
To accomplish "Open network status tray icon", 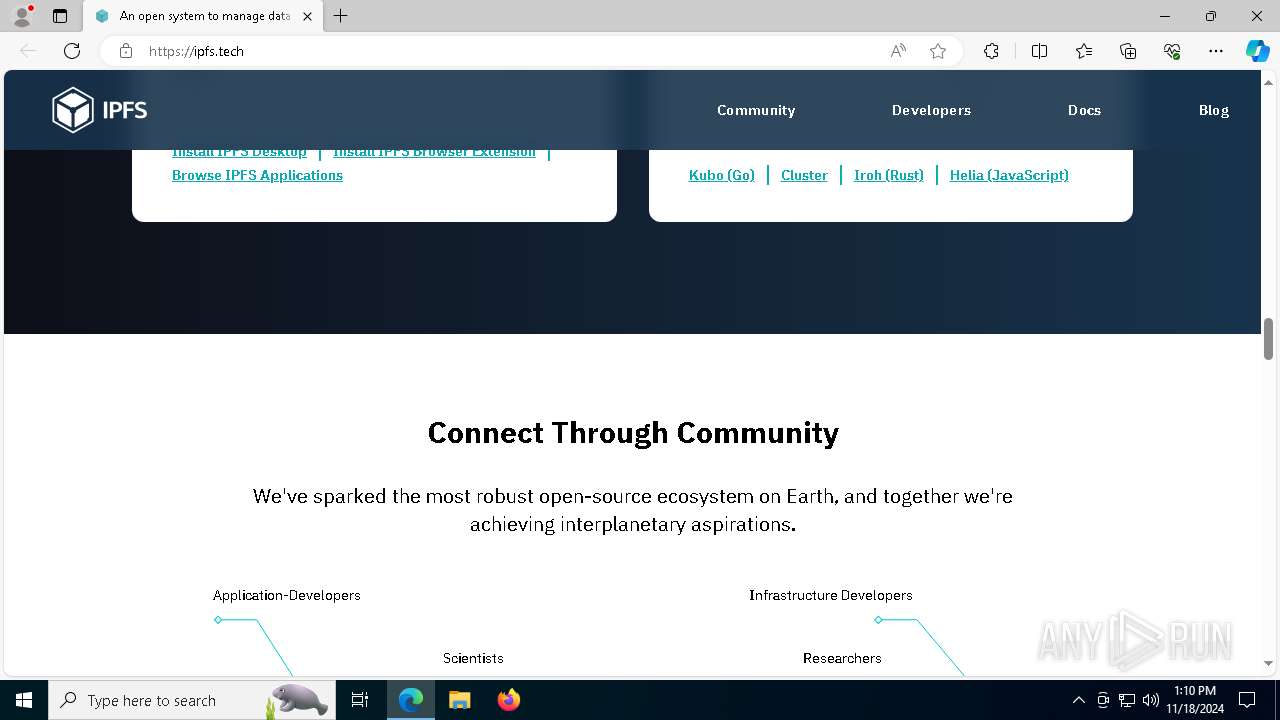I will point(1127,700).
